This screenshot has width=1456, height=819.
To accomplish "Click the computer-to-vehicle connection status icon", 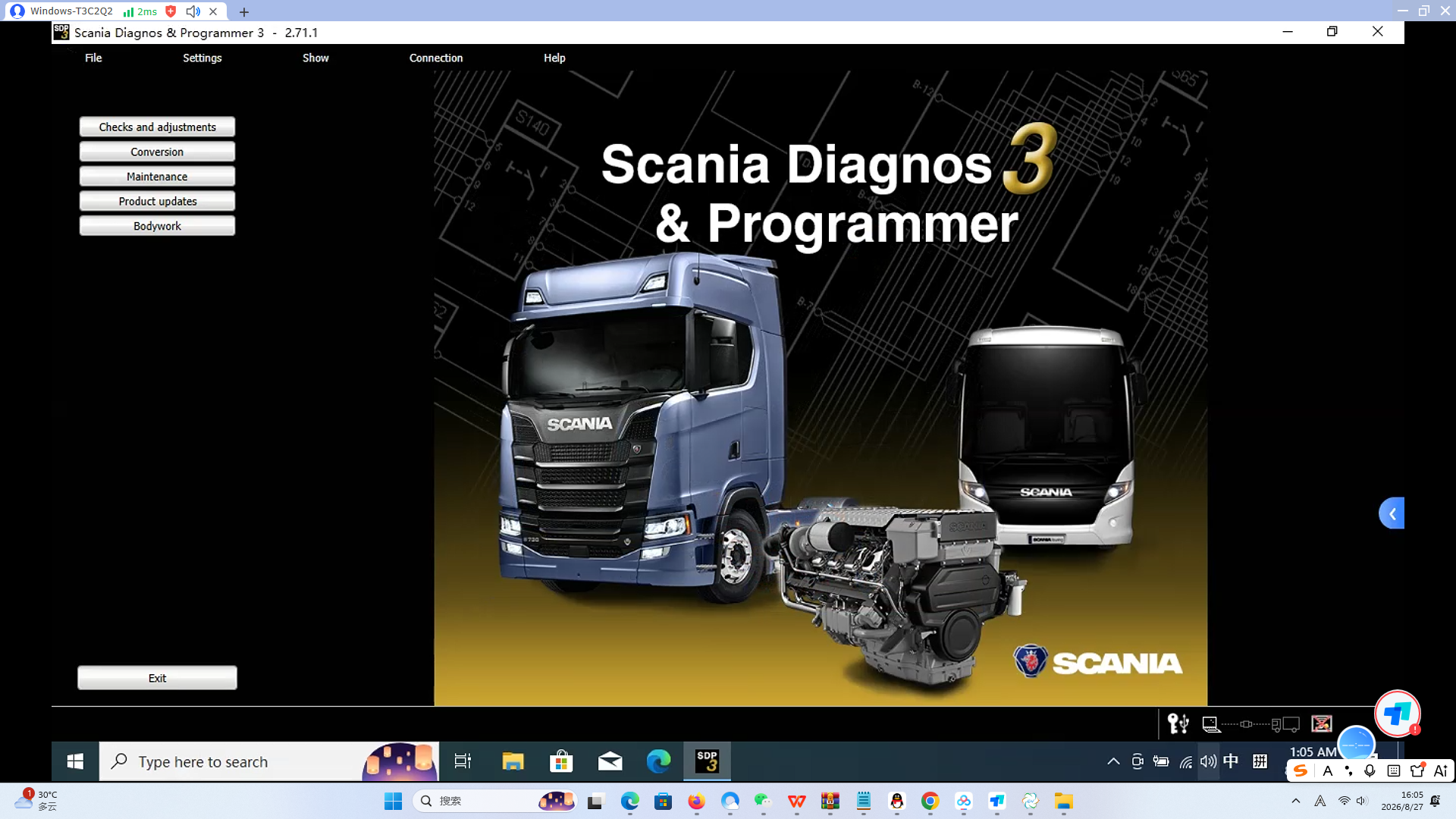I will [x=1250, y=725].
